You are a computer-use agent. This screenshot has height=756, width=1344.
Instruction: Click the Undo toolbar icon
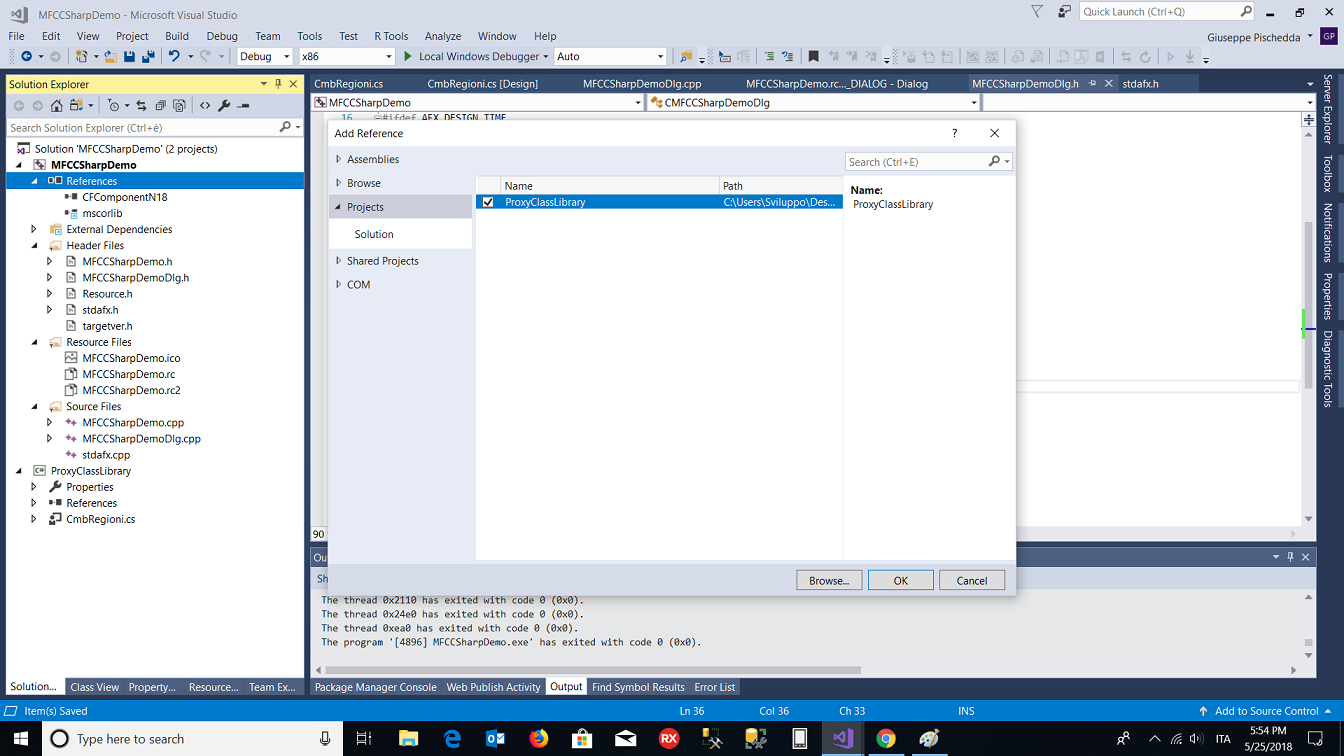pyautogui.click(x=174, y=57)
